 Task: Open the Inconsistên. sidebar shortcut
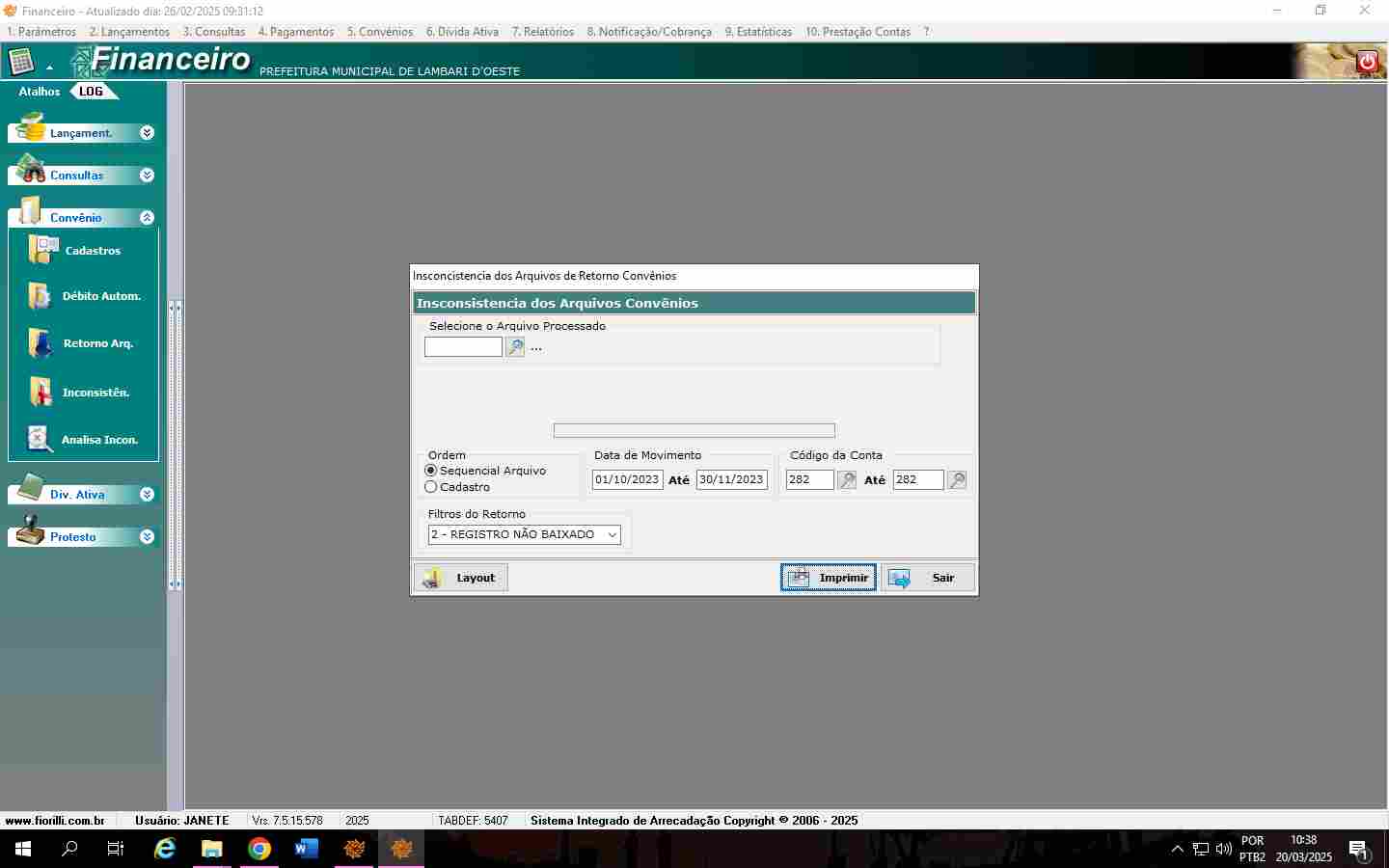coord(41,393)
